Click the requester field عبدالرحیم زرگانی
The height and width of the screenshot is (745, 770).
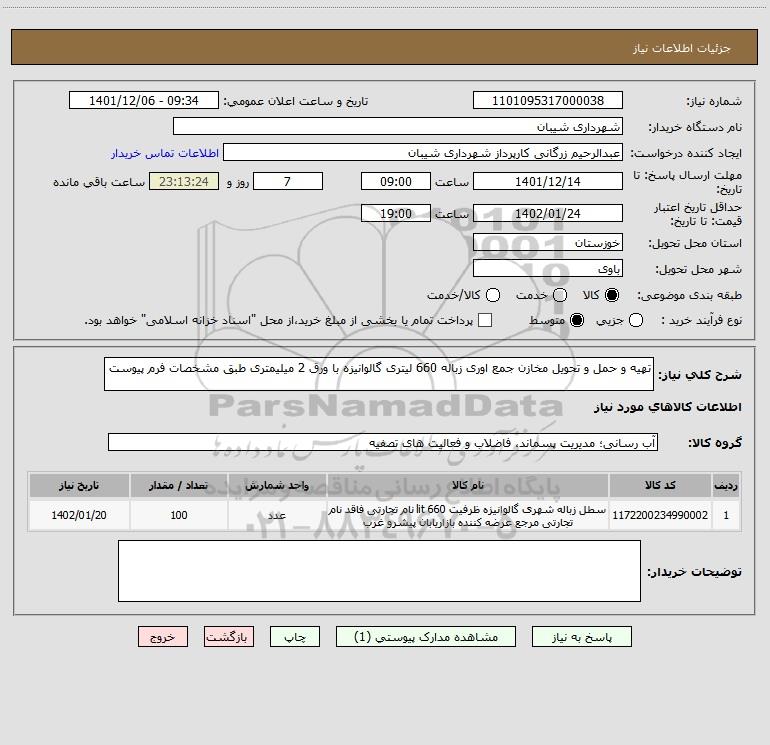click(x=423, y=152)
